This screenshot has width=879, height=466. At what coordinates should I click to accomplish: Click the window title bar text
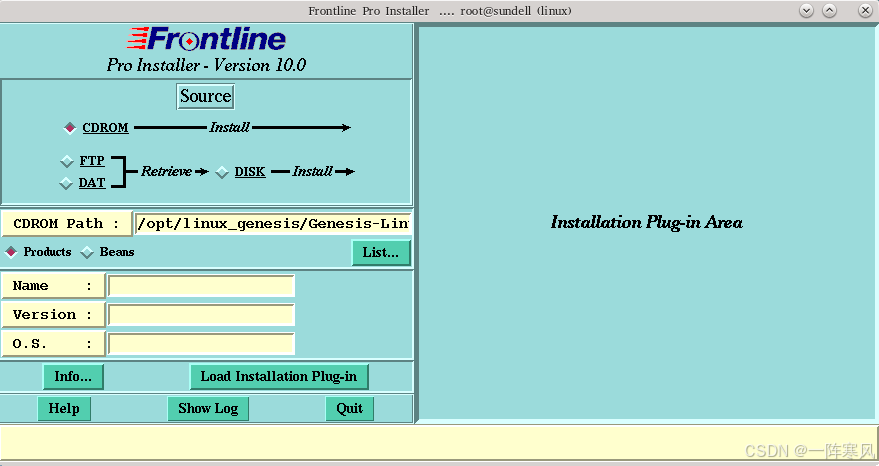(x=440, y=11)
